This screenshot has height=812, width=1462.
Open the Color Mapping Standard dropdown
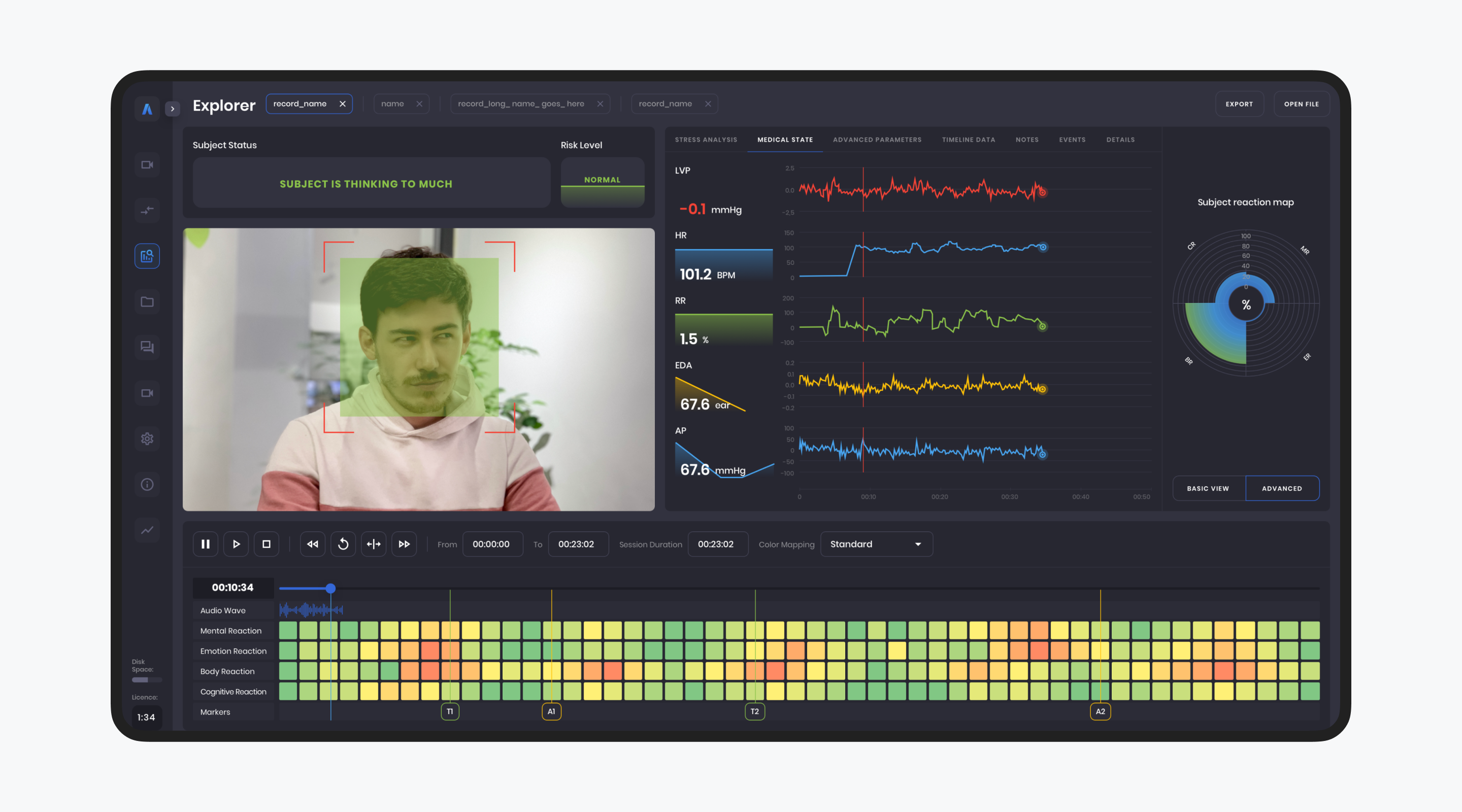pos(876,544)
